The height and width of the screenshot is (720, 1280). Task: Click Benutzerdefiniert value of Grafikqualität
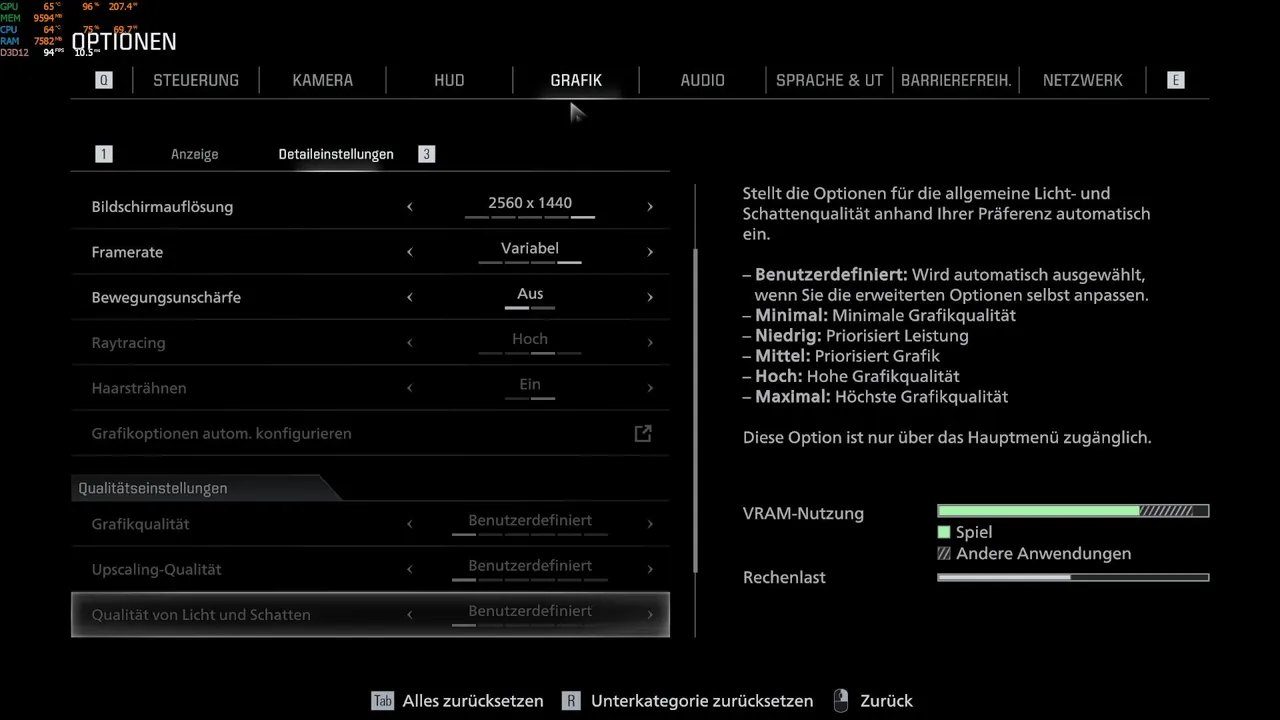tap(530, 520)
